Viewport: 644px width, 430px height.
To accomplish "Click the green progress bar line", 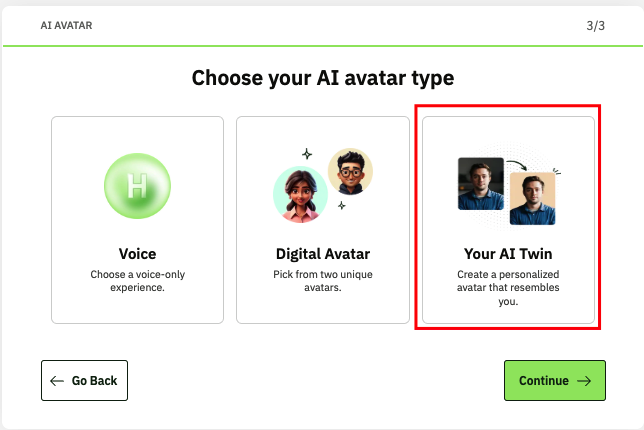I will coord(322,46).
